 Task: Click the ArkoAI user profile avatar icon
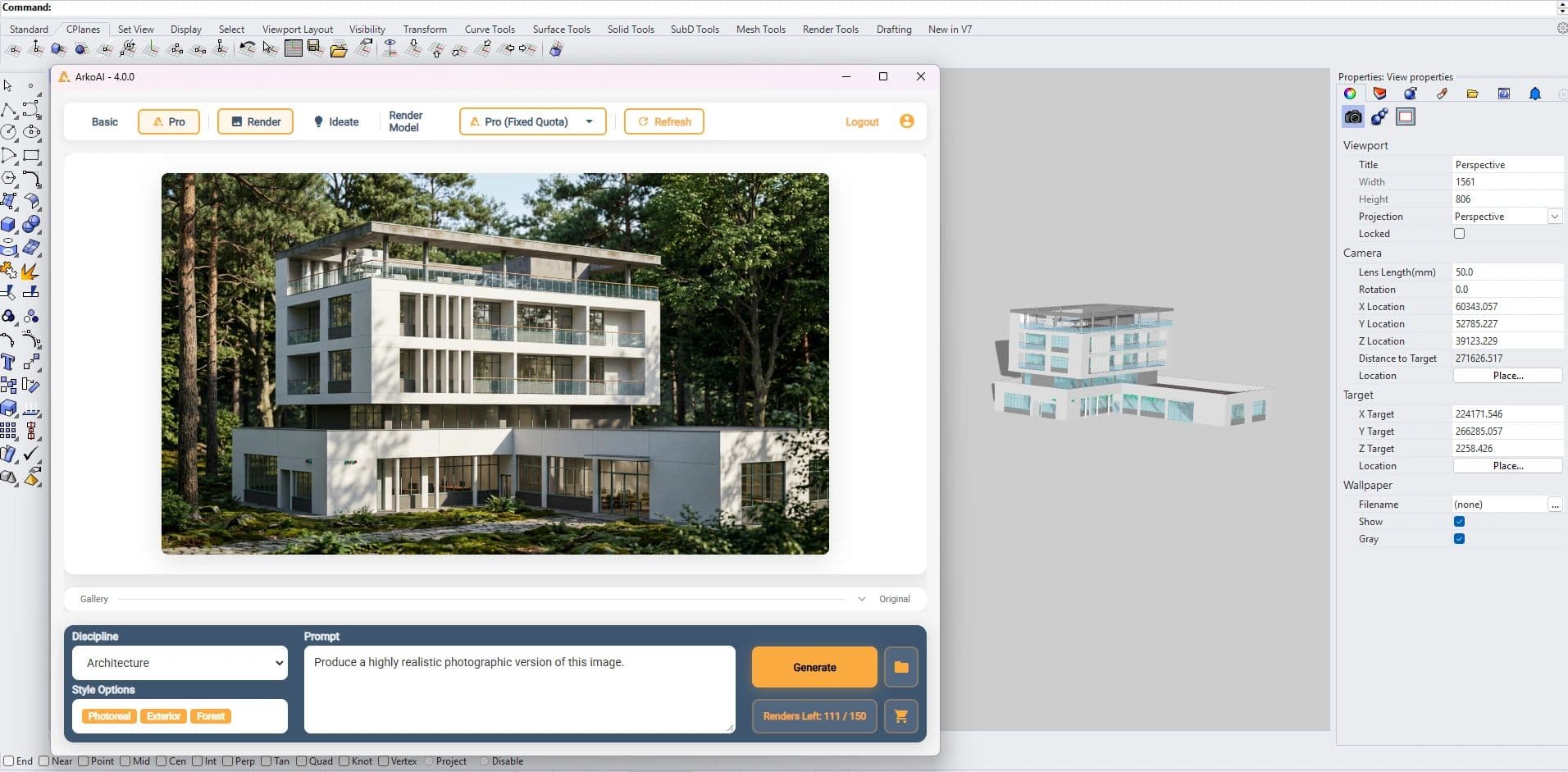pos(906,121)
